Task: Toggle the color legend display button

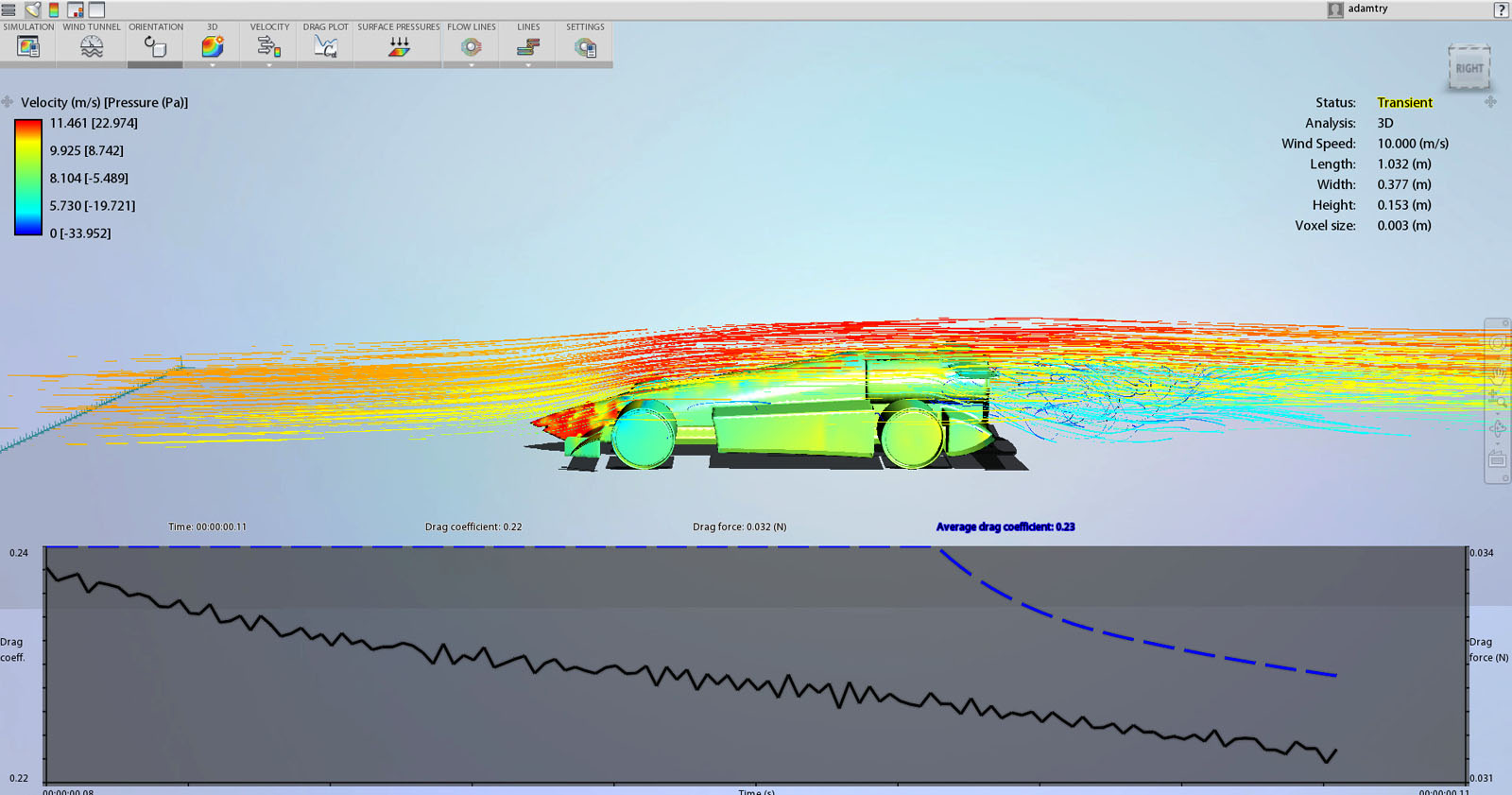Action: click(x=54, y=9)
